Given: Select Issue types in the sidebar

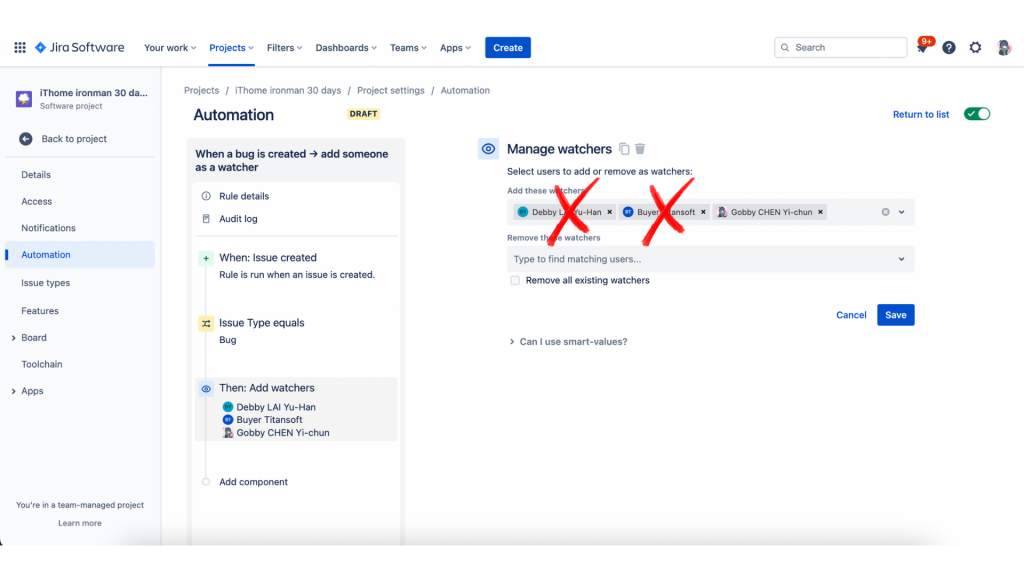Looking at the screenshot, I should point(46,283).
